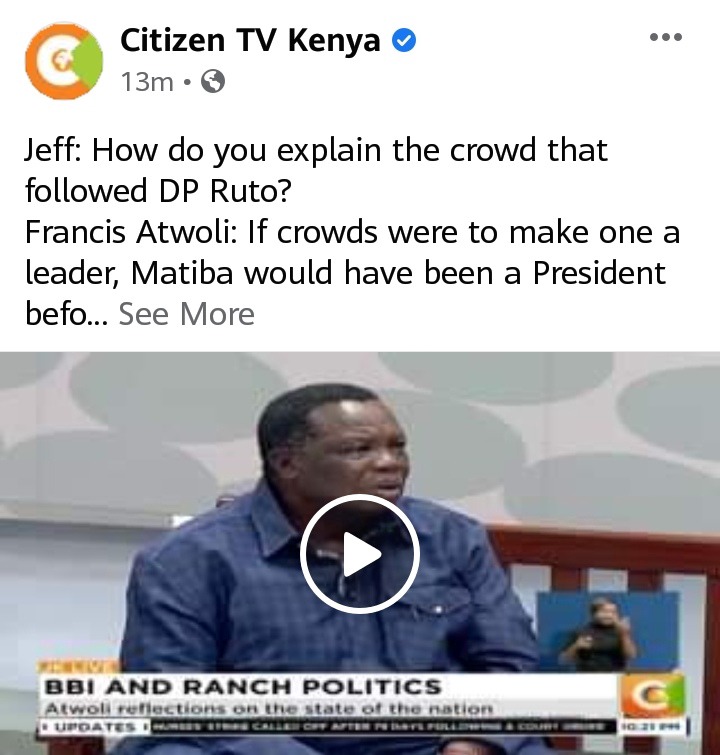This screenshot has width=720, height=755.
Task: Click the sign language interpreter inset
Action: [607, 632]
